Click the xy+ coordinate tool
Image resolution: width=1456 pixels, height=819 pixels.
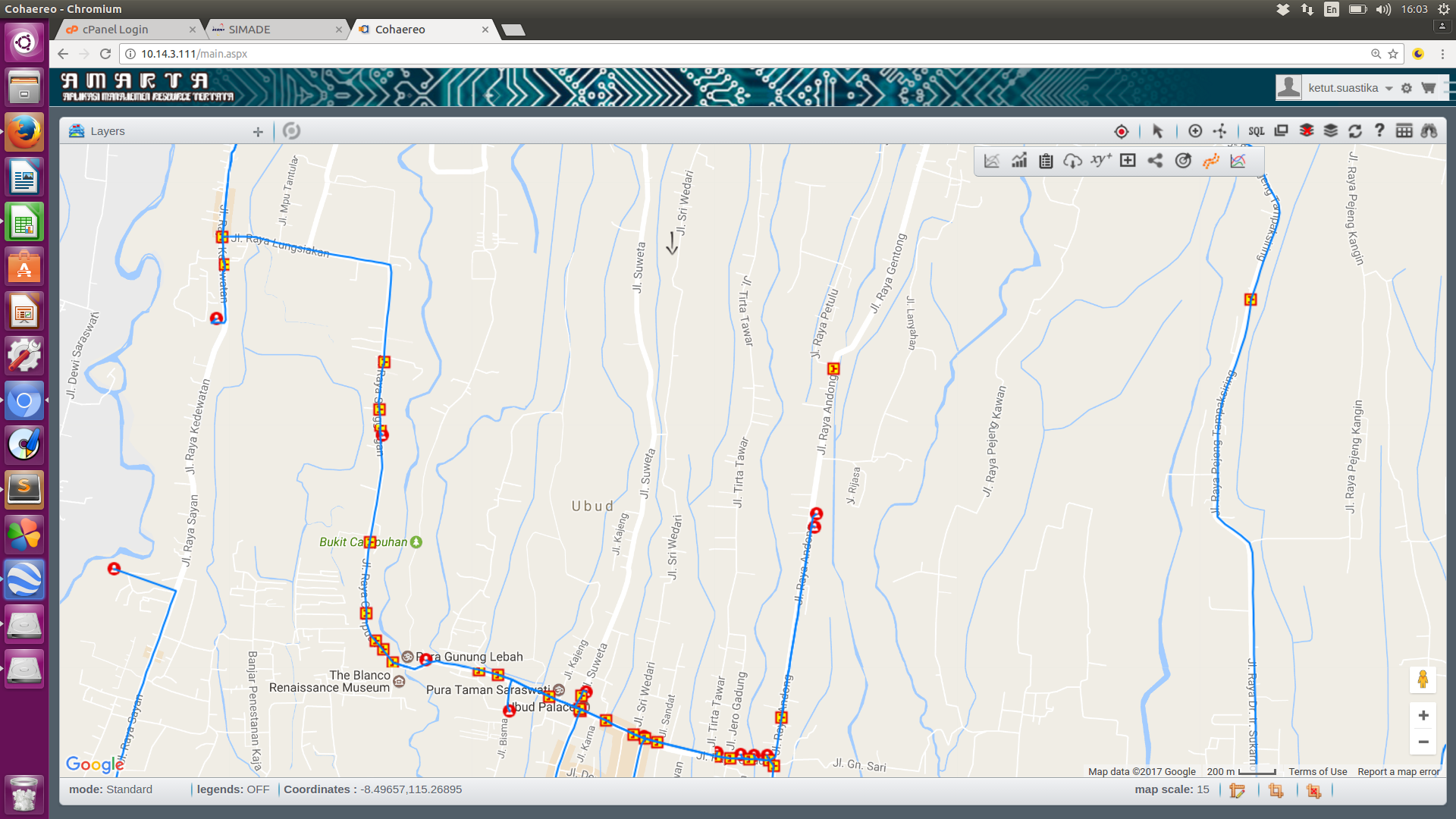(x=1100, y=161)
